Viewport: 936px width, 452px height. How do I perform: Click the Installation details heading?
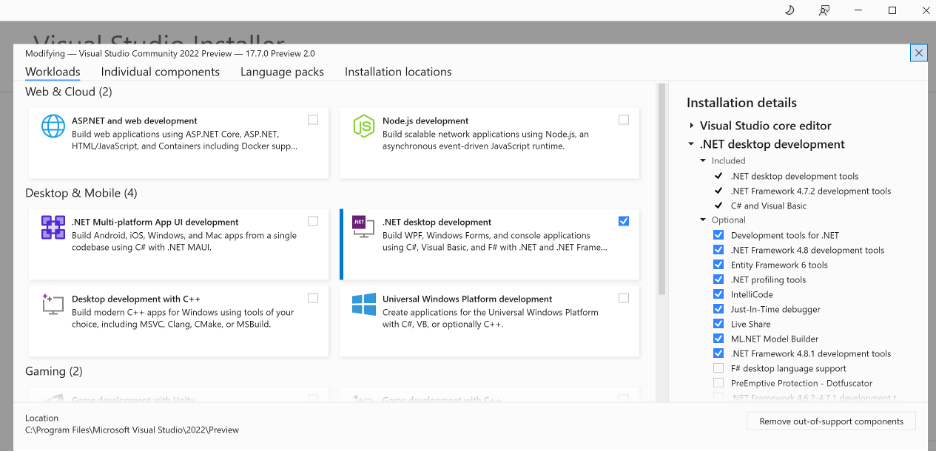(741, 103)
